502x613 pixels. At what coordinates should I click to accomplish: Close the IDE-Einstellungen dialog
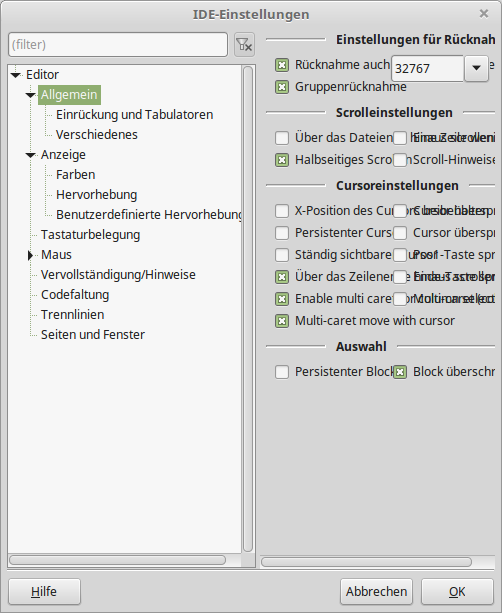pos(484,14)
